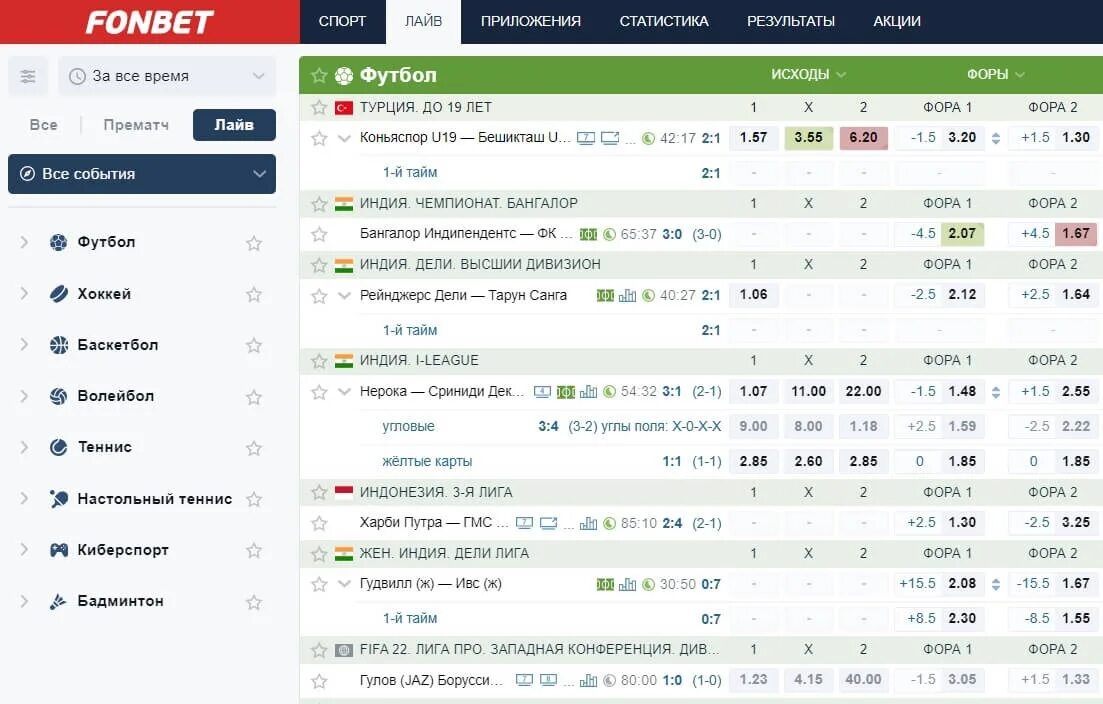
Task: Open video broadcast icon for Konyaspor U19 match
Action: coord(610,139)
